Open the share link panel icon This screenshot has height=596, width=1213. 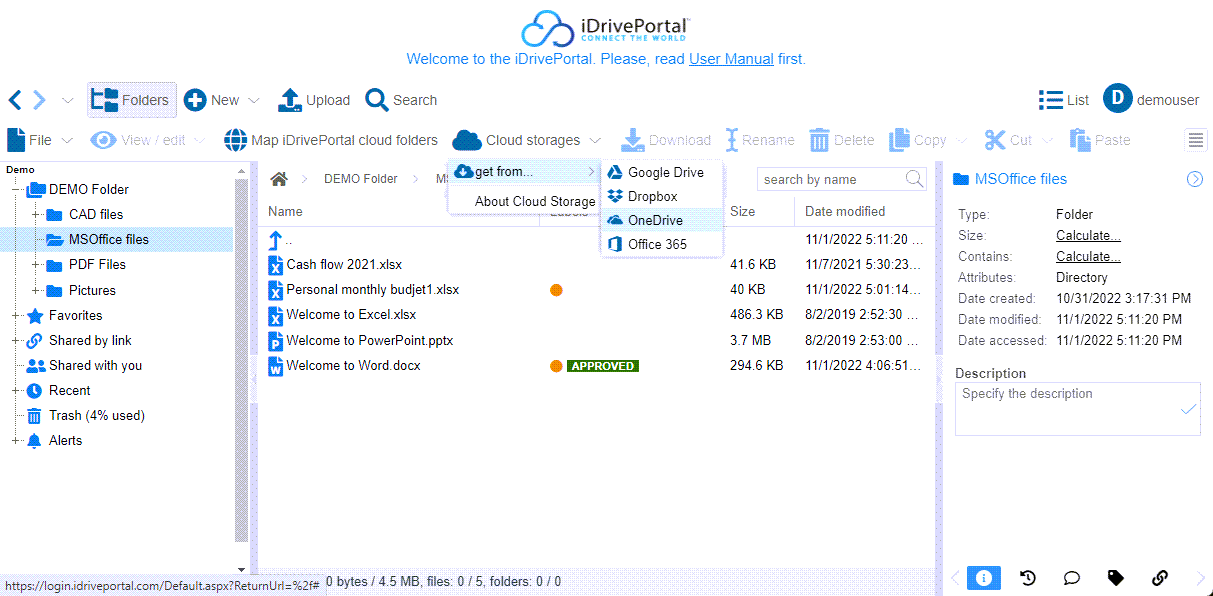[x=1159, y=578]
